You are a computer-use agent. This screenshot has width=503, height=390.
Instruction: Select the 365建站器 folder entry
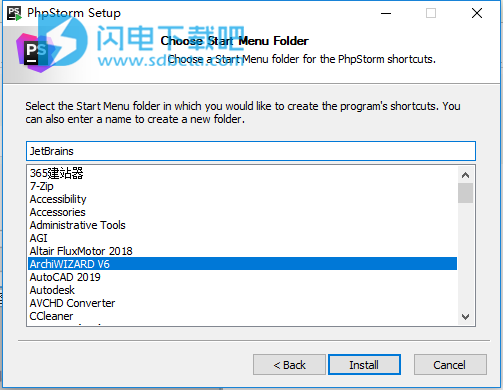pyautogui.click(x=242, y=173)
